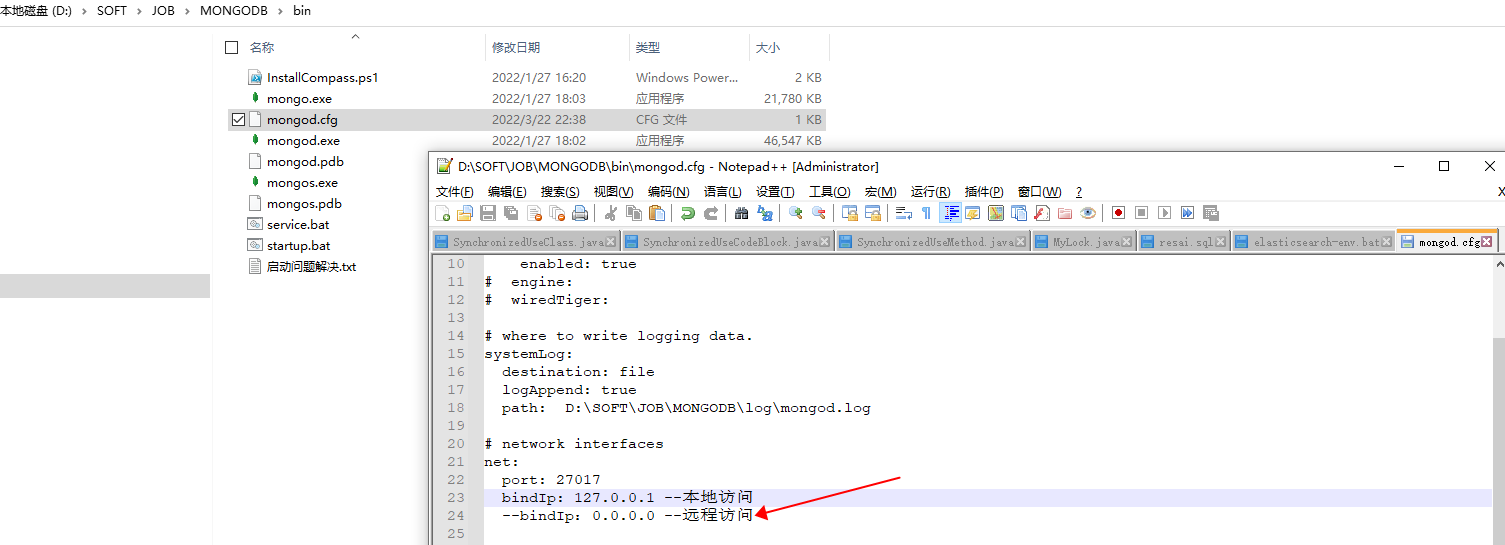Viewport: 1505px width, 545px height.
Task: Select mongo.exe in file list
Action: click(x=299, y=99)
